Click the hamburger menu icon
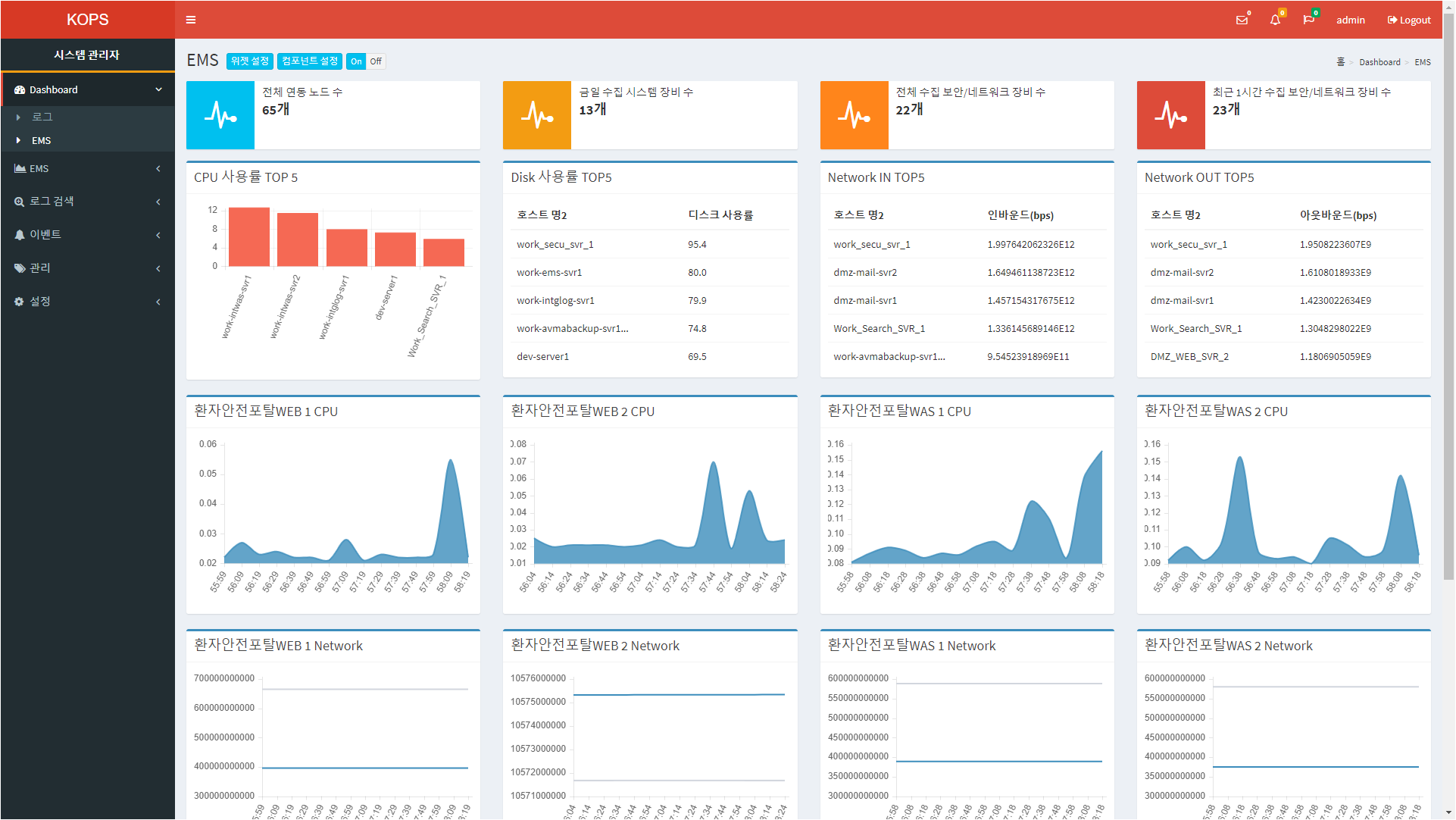Image resolution: width=1456 pixels, height=820 pixels. pyautogui.click(x=191, y=20)
